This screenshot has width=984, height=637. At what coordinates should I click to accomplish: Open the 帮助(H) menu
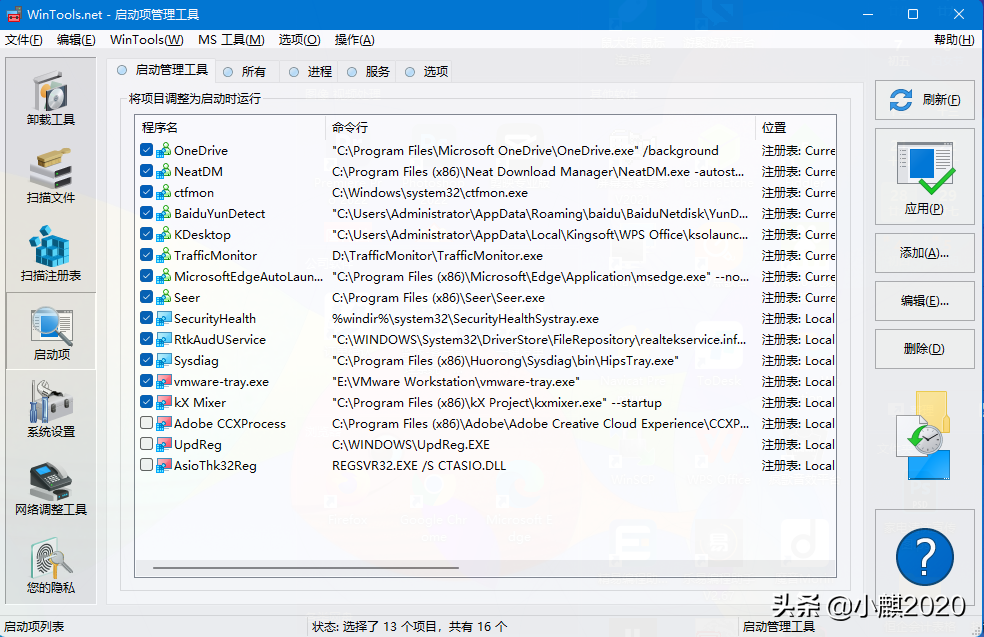(954, 40)
